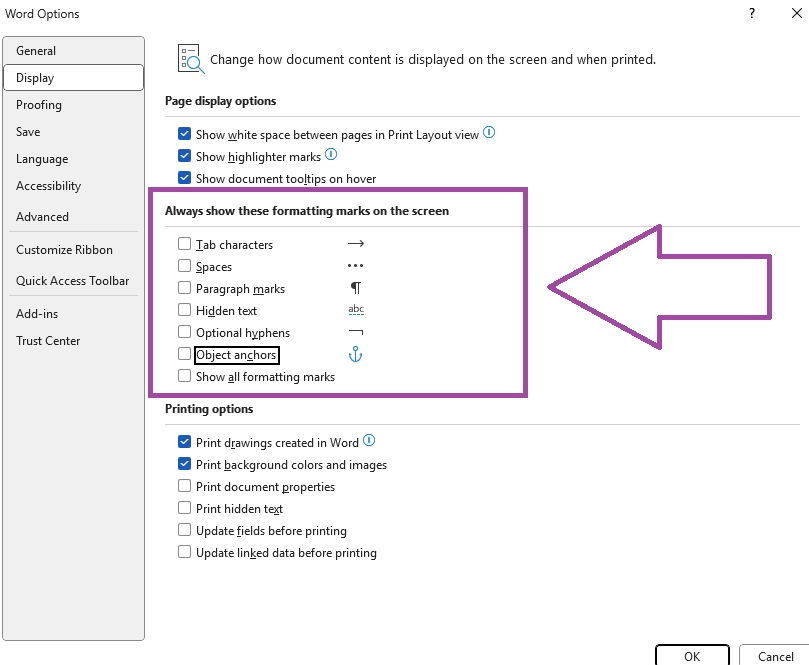This screenshot has height=665, width=809.
Task: Check Show all formatting marks
Action: 184,376
